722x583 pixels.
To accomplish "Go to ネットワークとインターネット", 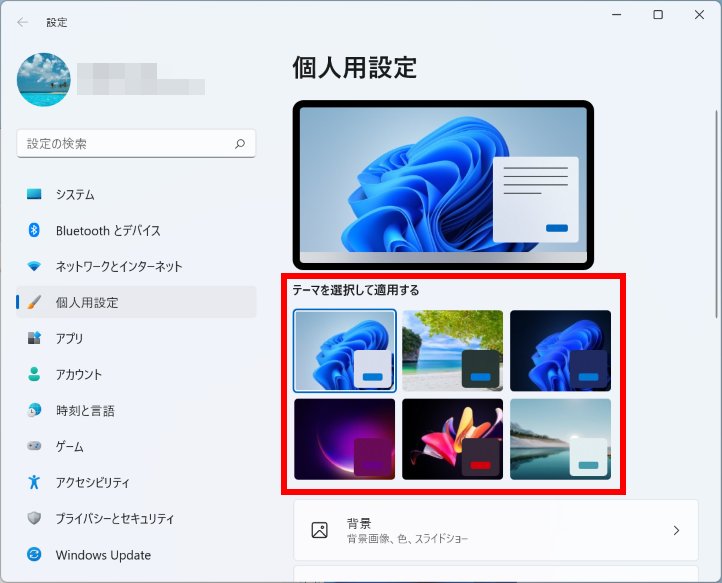I will pos(136,266).
